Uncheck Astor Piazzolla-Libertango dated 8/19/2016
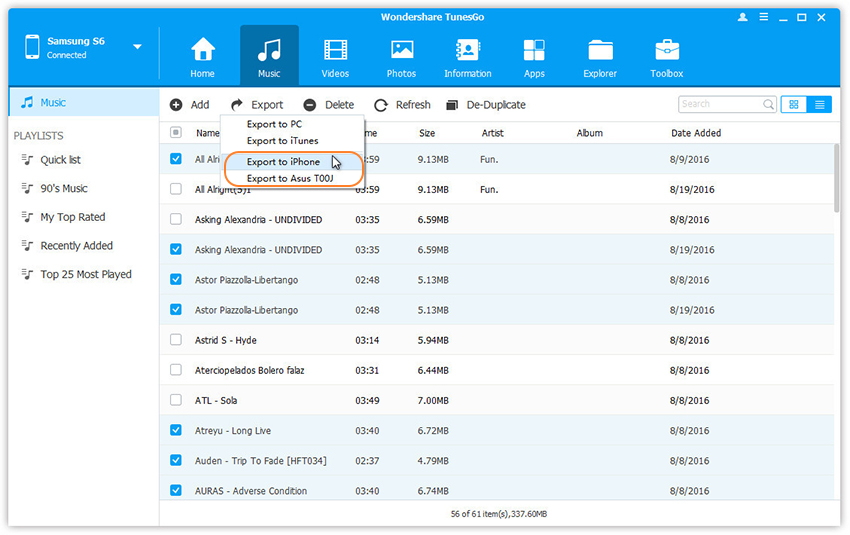 pyautogui.click(x=176, y=310)
